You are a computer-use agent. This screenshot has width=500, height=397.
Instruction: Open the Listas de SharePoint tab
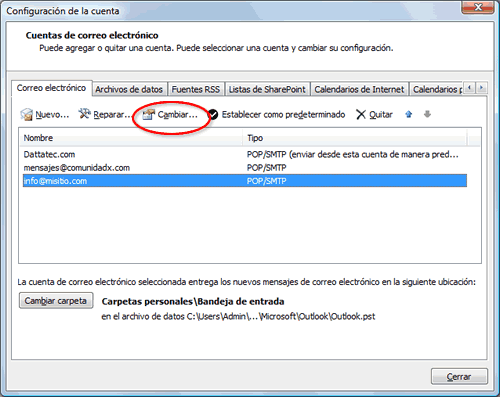[267, 89]
